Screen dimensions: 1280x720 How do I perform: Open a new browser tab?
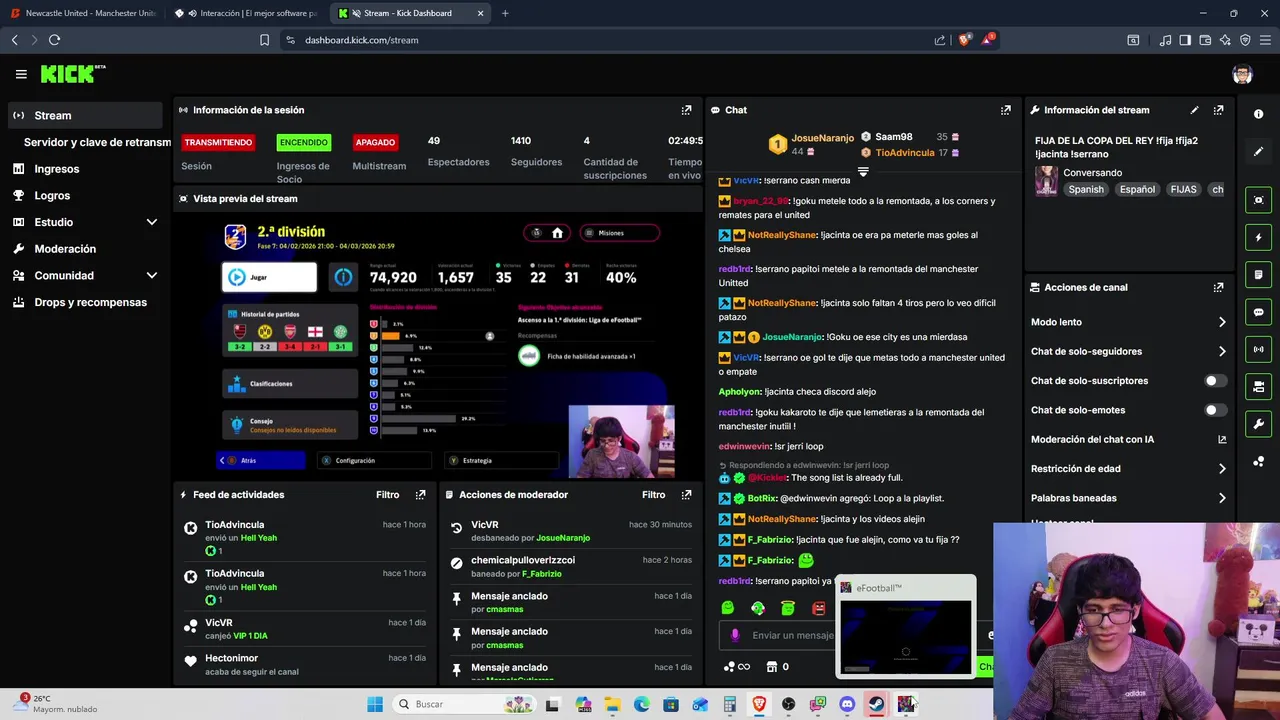click(505, 13)
